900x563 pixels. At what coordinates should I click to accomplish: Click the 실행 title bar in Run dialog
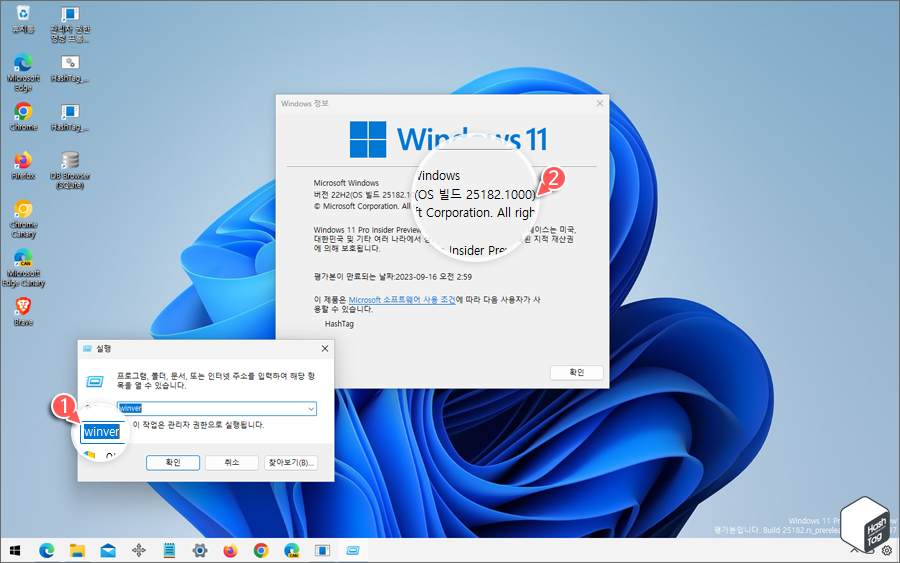pyautogui.click(x=103, y=348)
